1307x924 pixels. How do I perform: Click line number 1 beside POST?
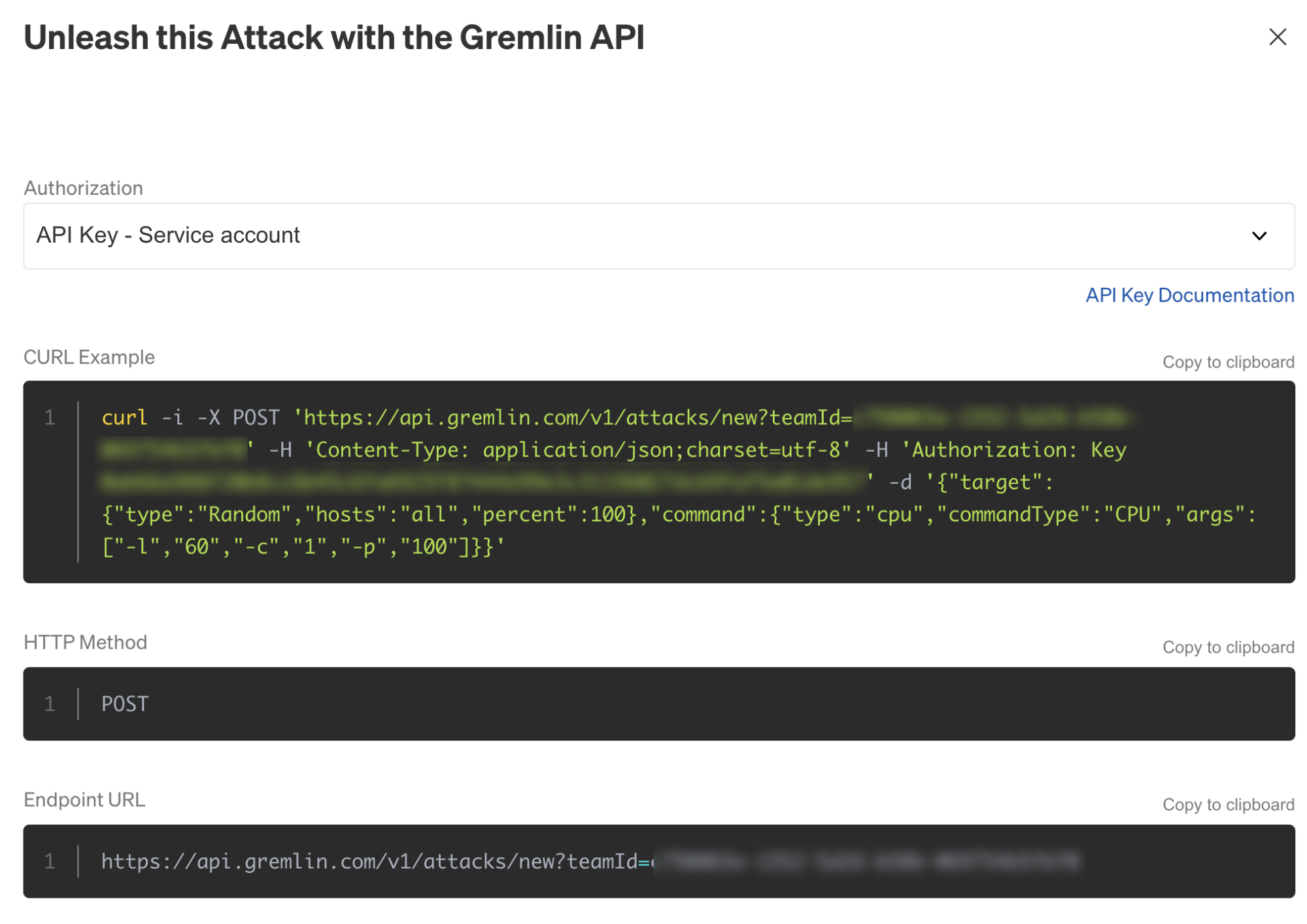click(50, 704)
